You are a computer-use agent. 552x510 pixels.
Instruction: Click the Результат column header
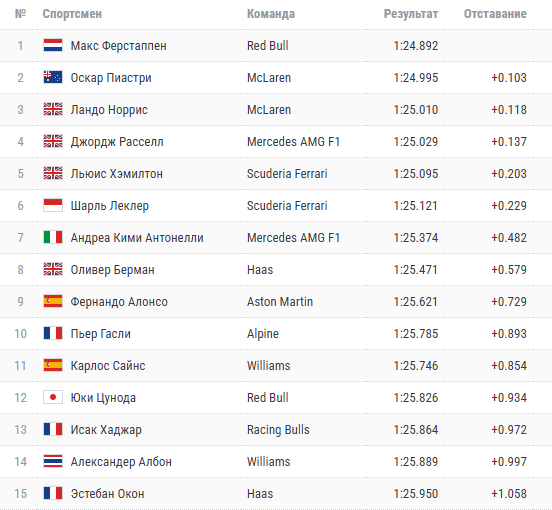pos(410,14)
